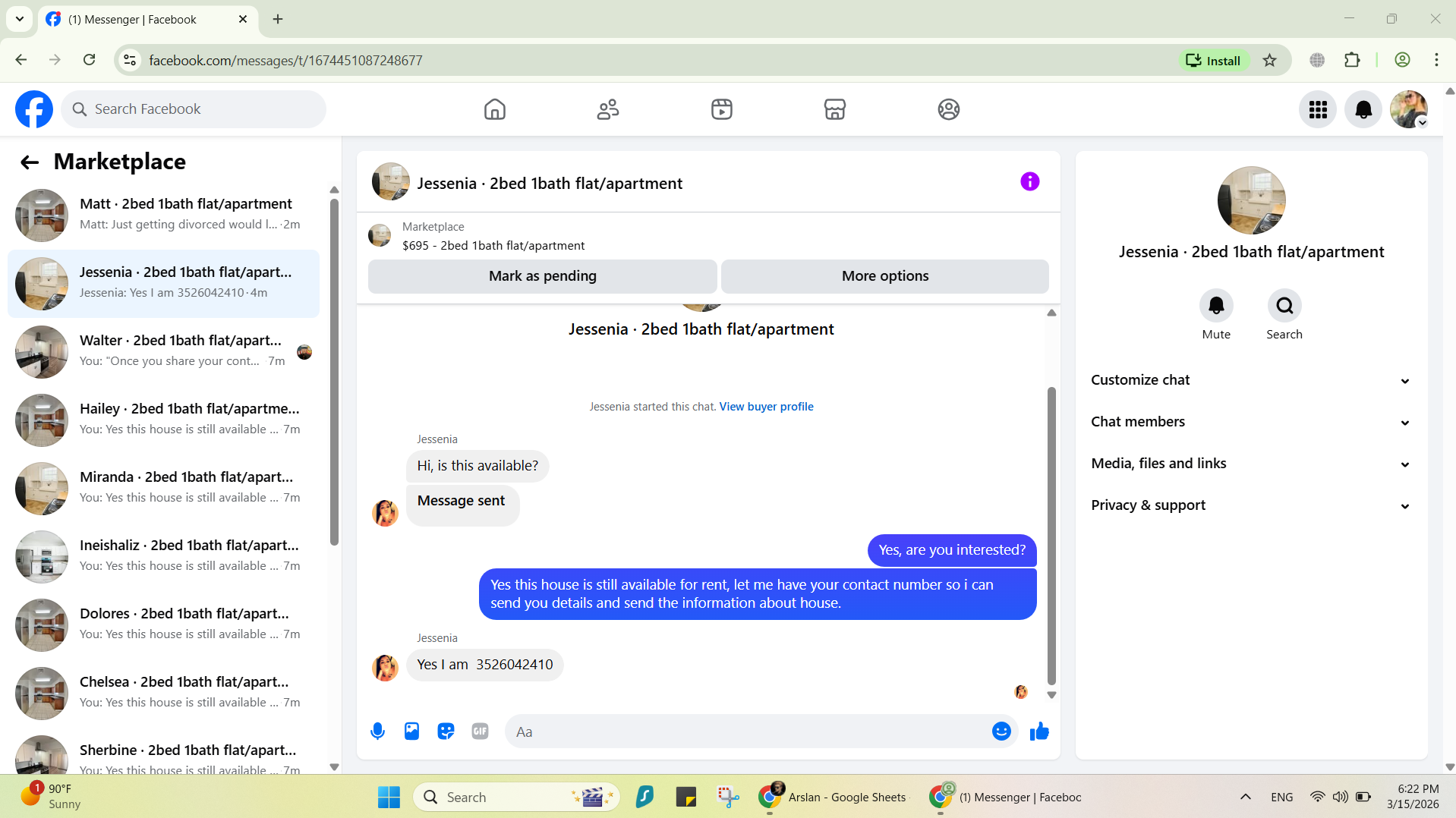The width and height of the screenshot is (1456, 818).
Task: Expand Media, files and links section
Action: (x=1251, y=464)
